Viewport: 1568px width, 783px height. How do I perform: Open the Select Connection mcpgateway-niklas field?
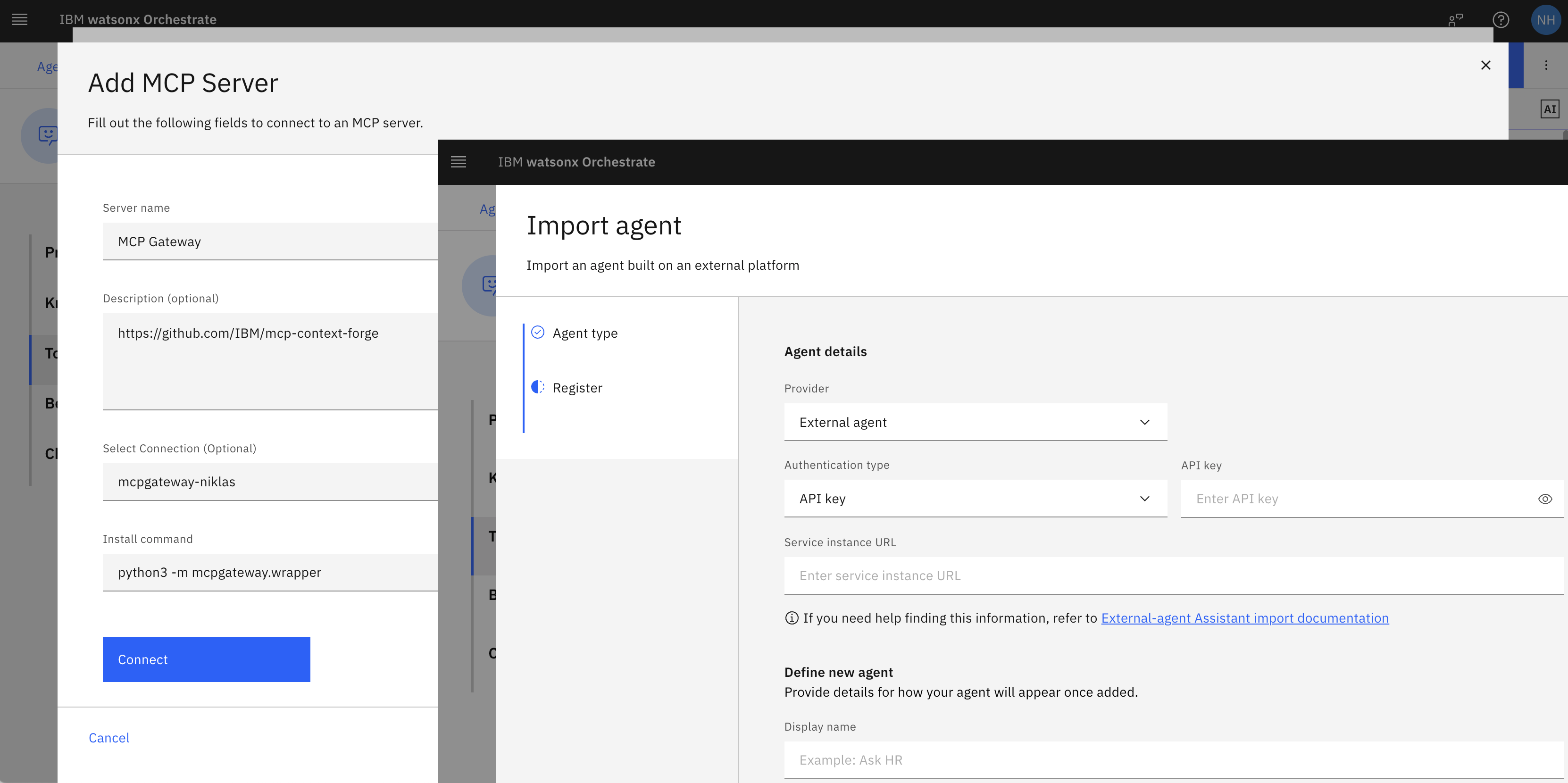(270, 482)
